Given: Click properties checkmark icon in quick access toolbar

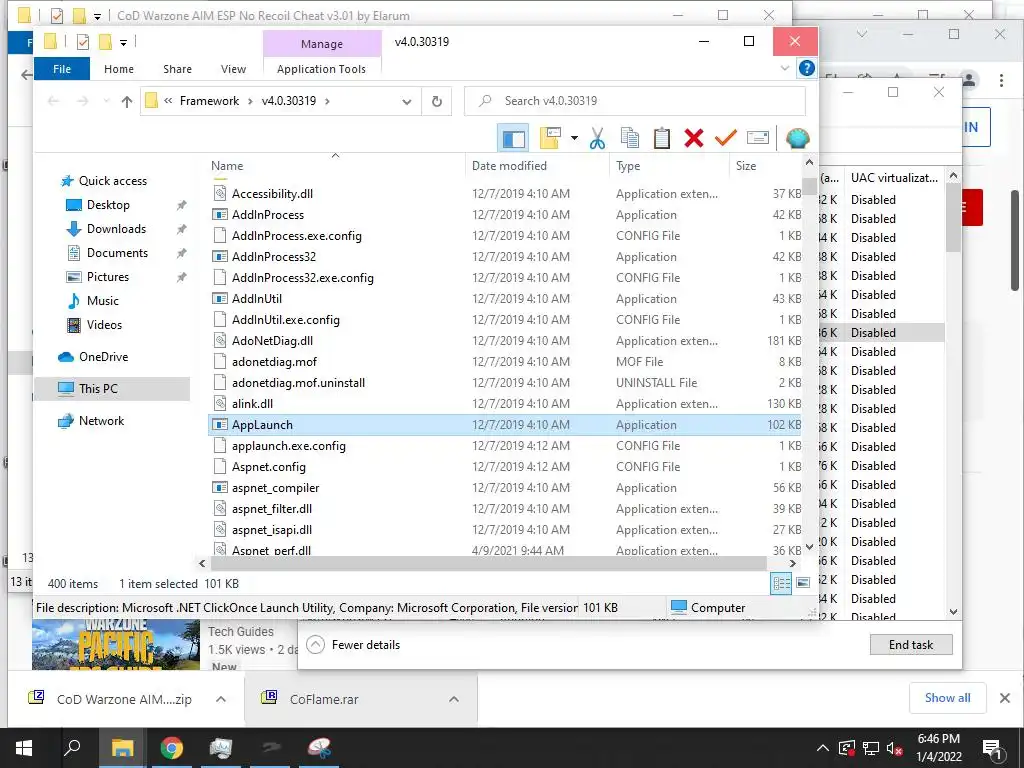Looking at the screenshot, I should point(82,42).
